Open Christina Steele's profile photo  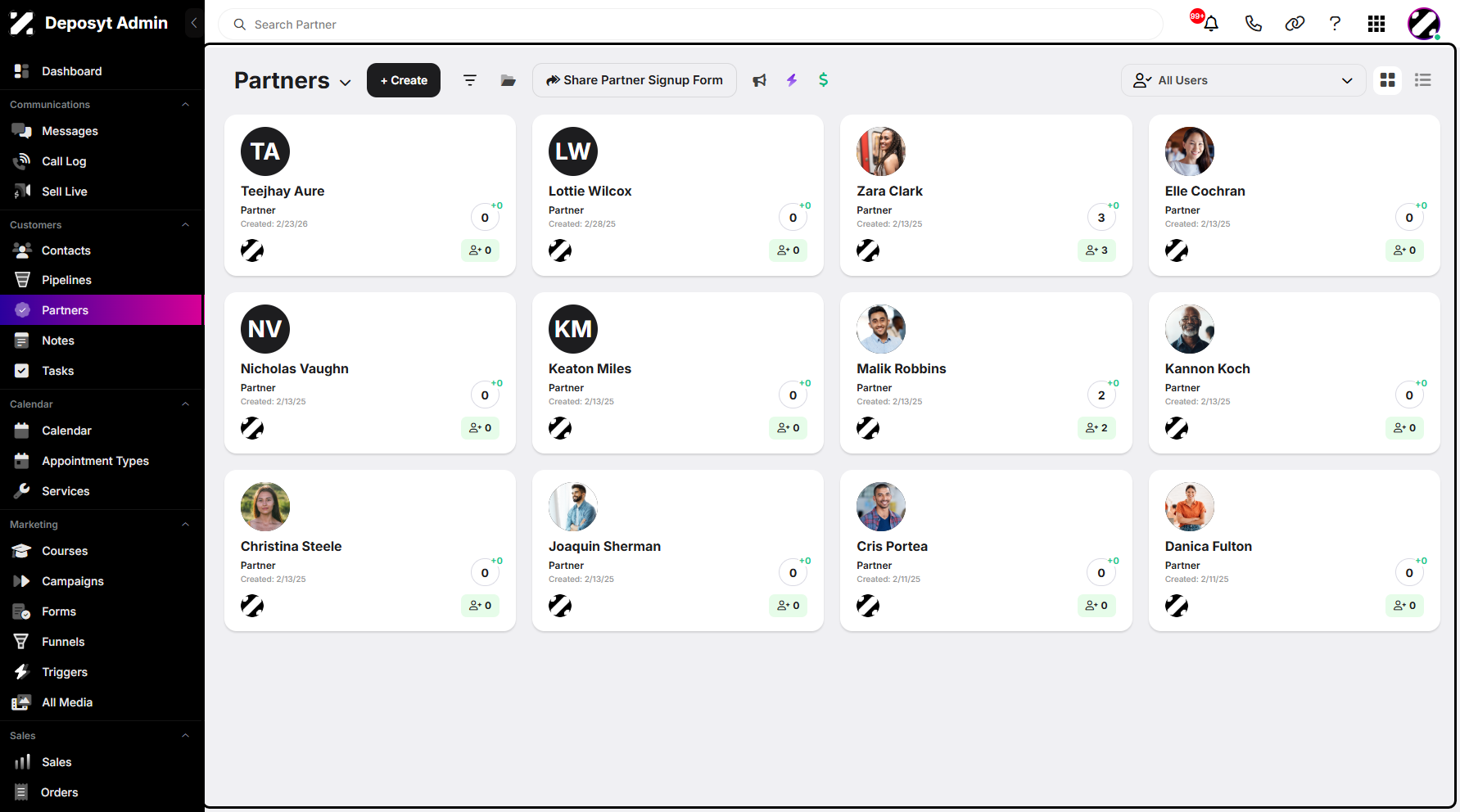coord(265,507)
